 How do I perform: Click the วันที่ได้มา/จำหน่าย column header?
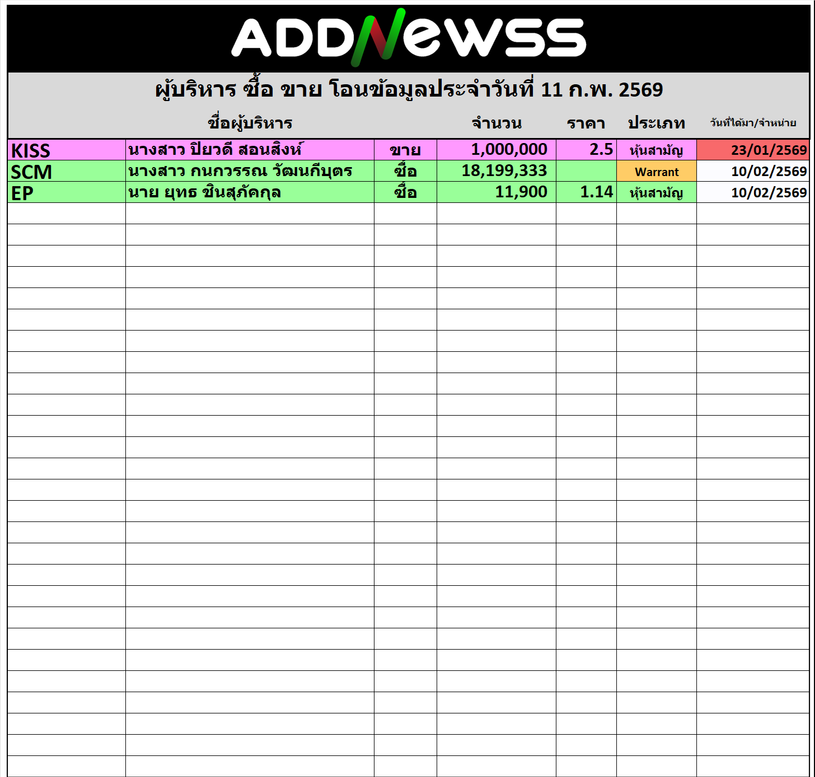(753, 123)
